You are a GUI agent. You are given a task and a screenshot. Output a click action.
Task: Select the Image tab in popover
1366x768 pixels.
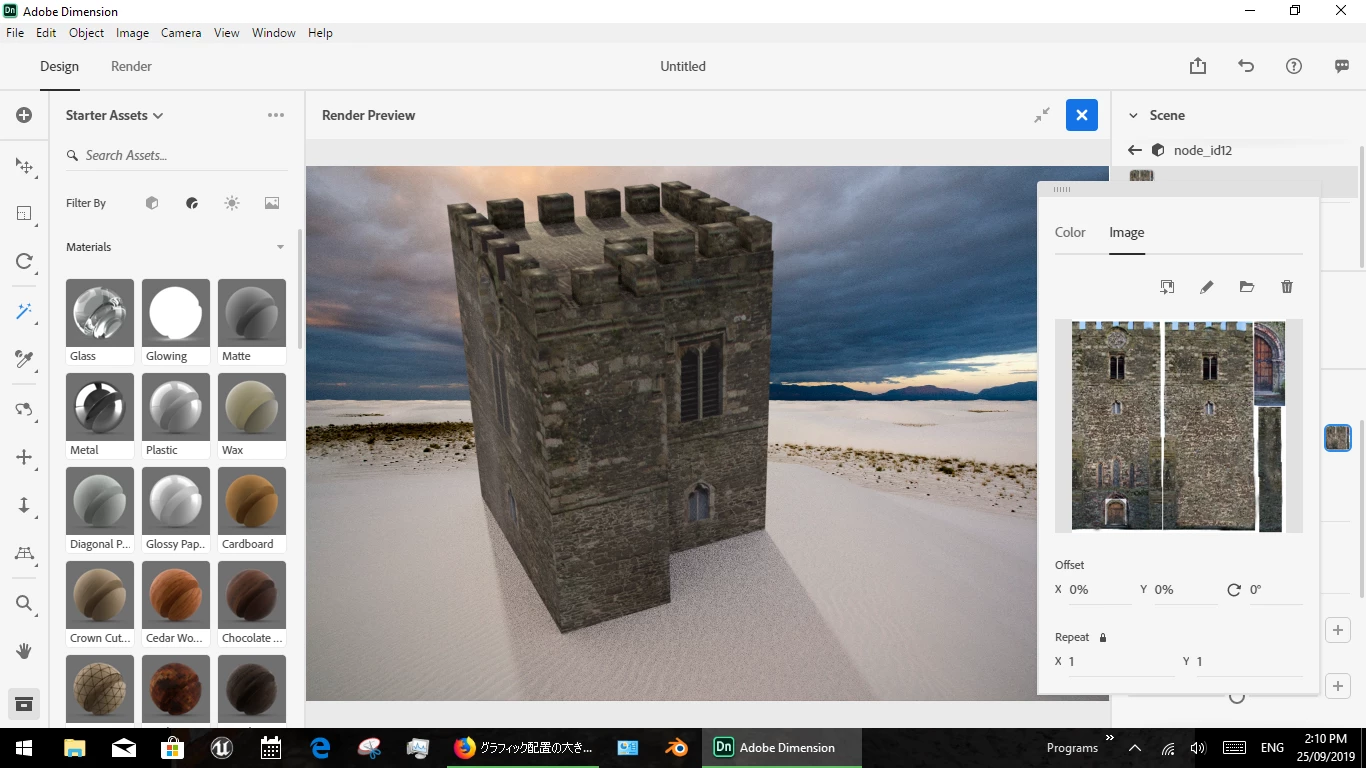[1126, 232]
